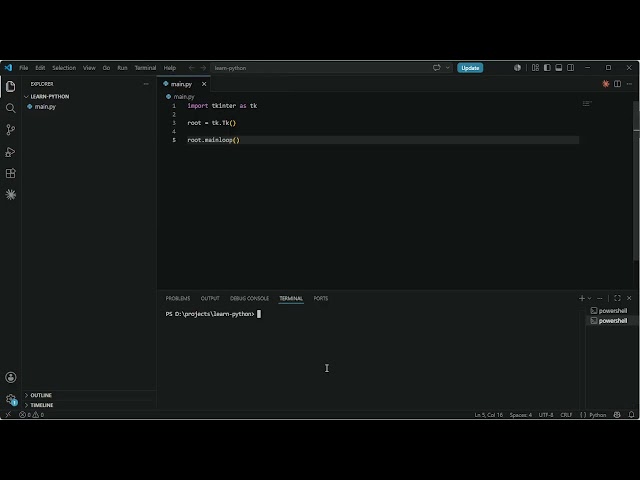The image size is (640, 480).
Task: Select the main.py editor tab
Action: pos(181,84)
